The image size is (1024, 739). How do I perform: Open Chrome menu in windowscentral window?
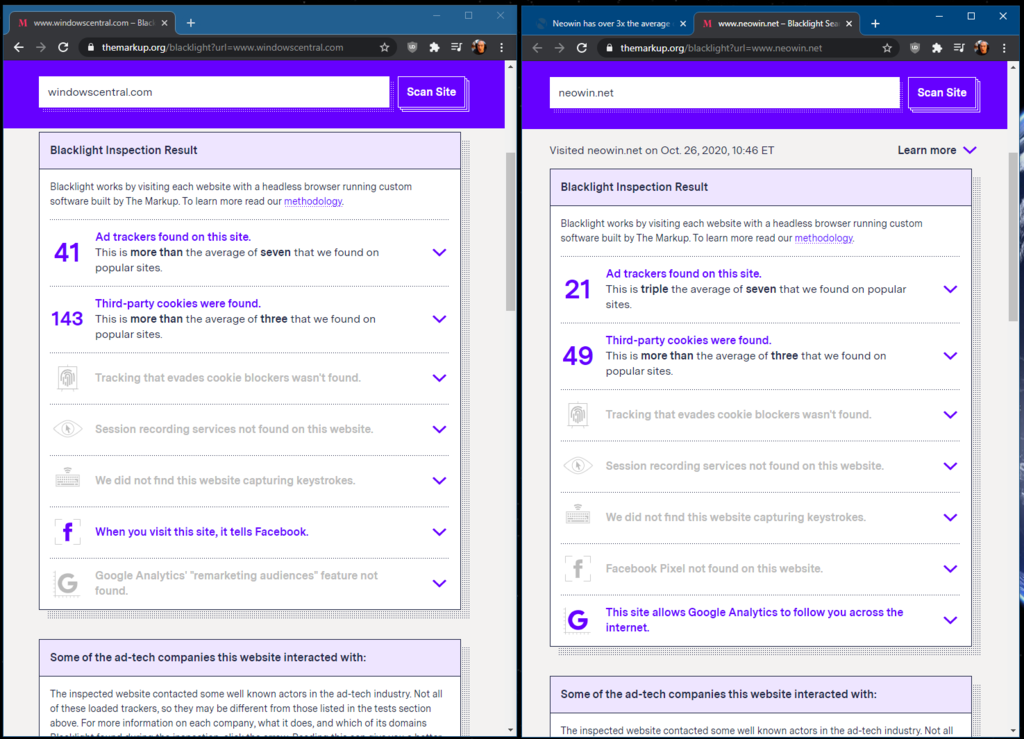501,47
